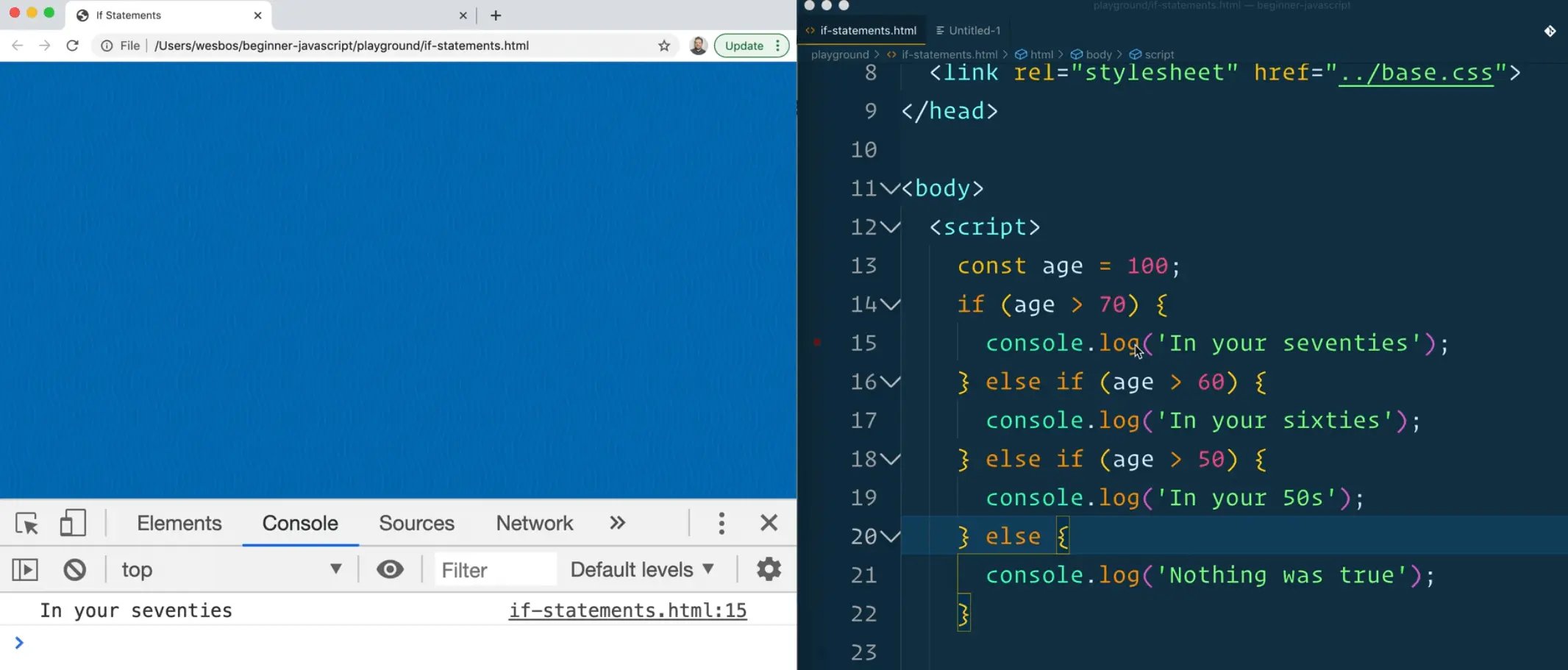Image resolution: width=1568 pixels, height=670 pixels.
Task: Collapse the if block at line 14
Action: click(x=891, y=304)
